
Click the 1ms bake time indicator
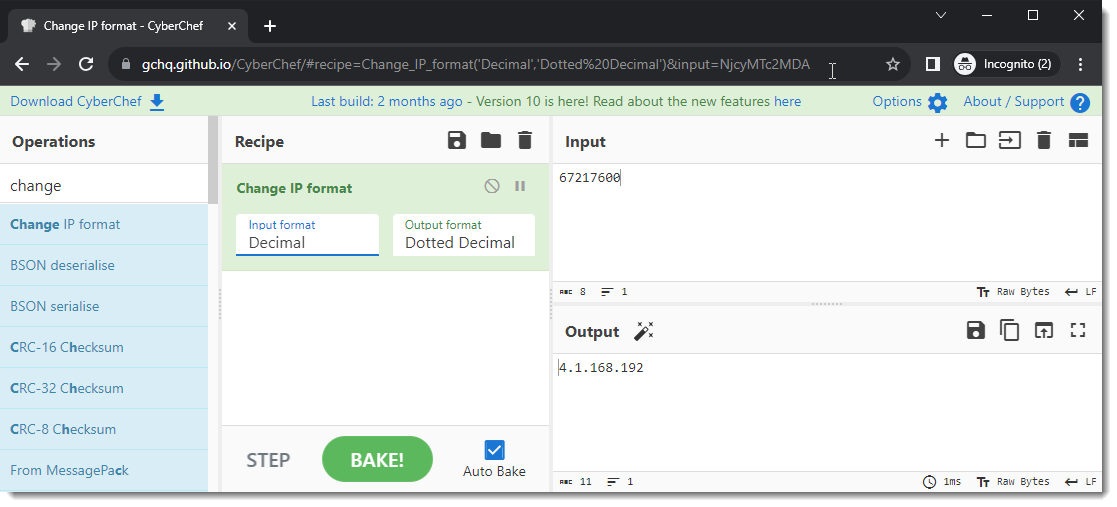(x=942, y=481)
